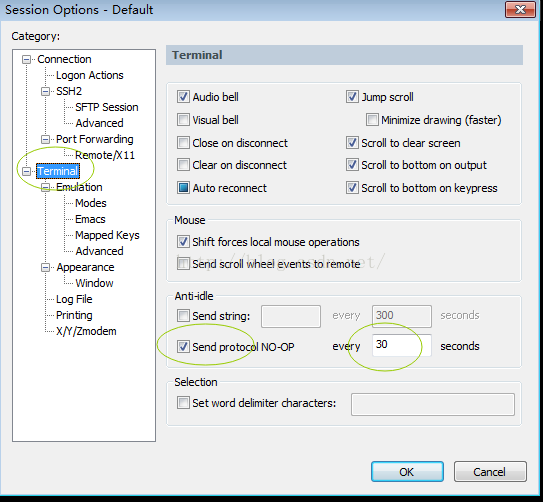Enable Visual bell checkbox
The width and height of the screenshot is (543, 502).
(x=183, y=120)
